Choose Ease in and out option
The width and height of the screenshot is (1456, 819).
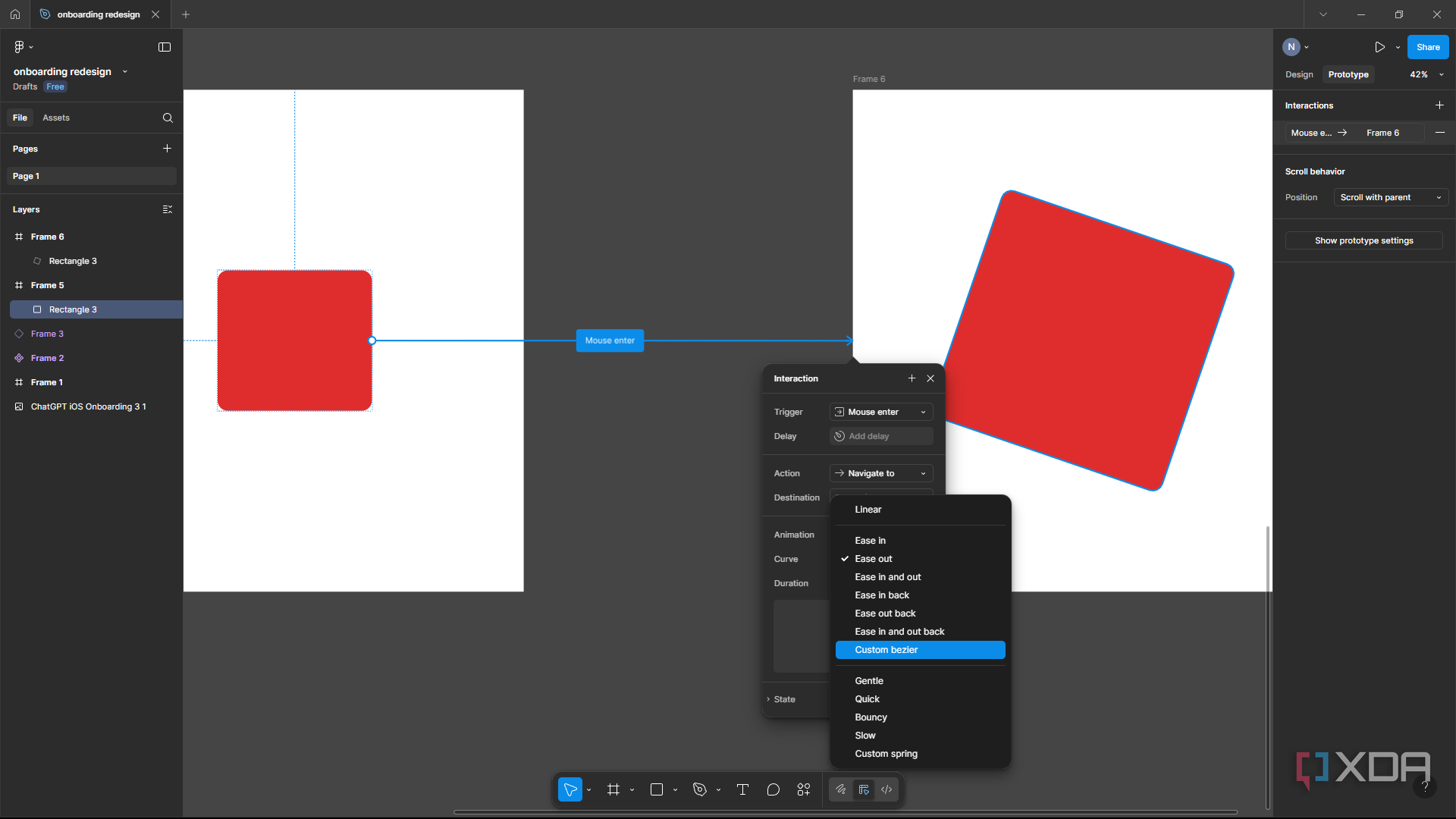click(920, 577)
